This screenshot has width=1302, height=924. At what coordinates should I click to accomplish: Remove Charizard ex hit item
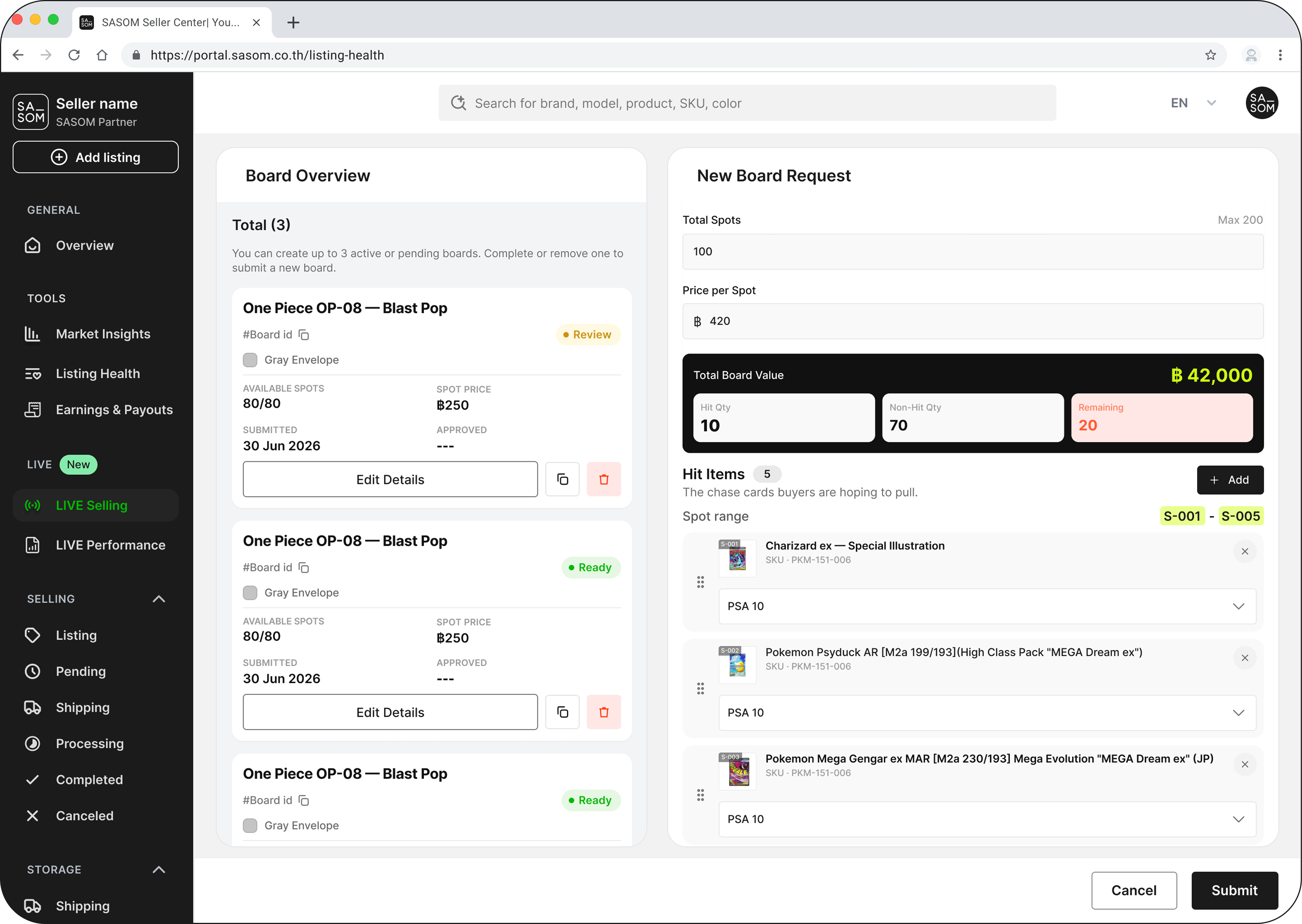(x=1245, y=552)
